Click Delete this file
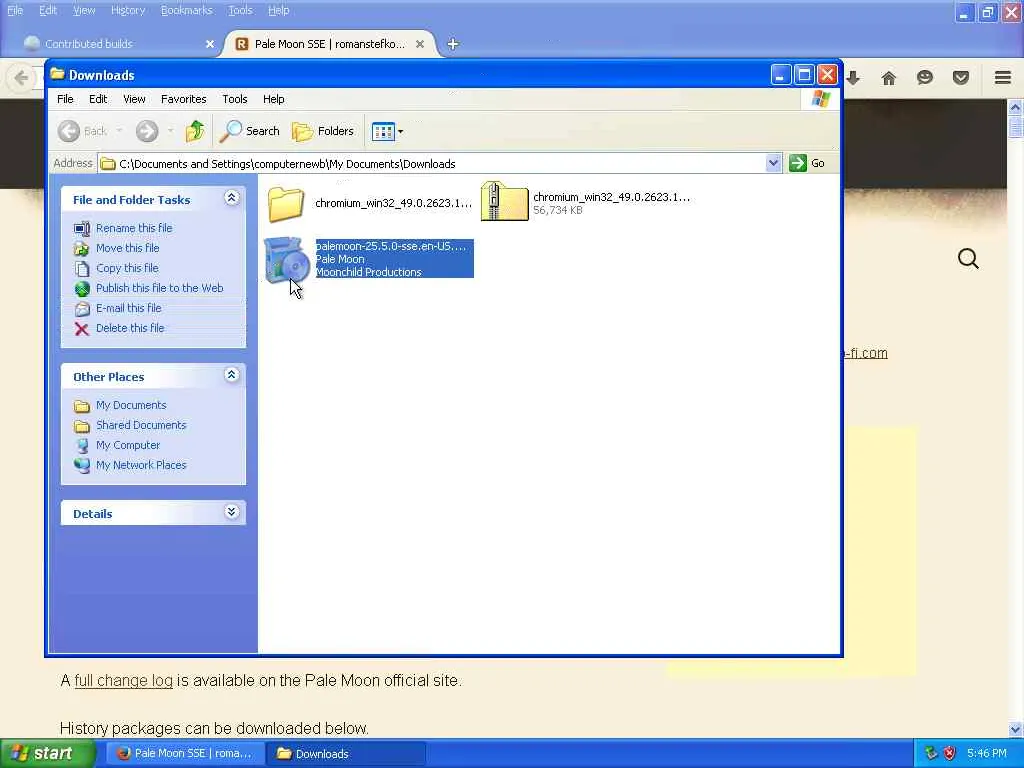Viewport: 1024px width, 768px height. click(x=130, y=328)
